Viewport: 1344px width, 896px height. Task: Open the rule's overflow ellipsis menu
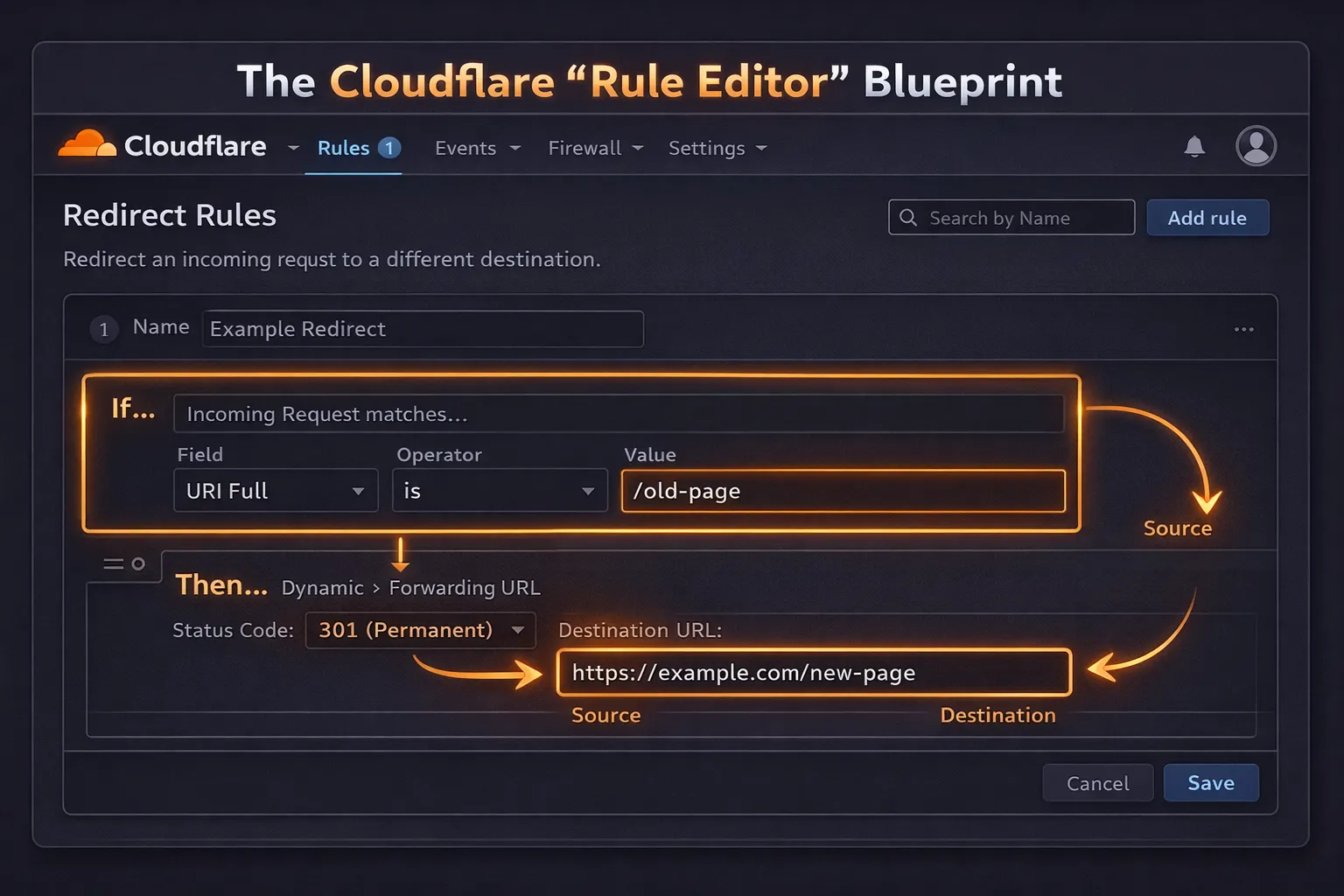click(1243, 329)
